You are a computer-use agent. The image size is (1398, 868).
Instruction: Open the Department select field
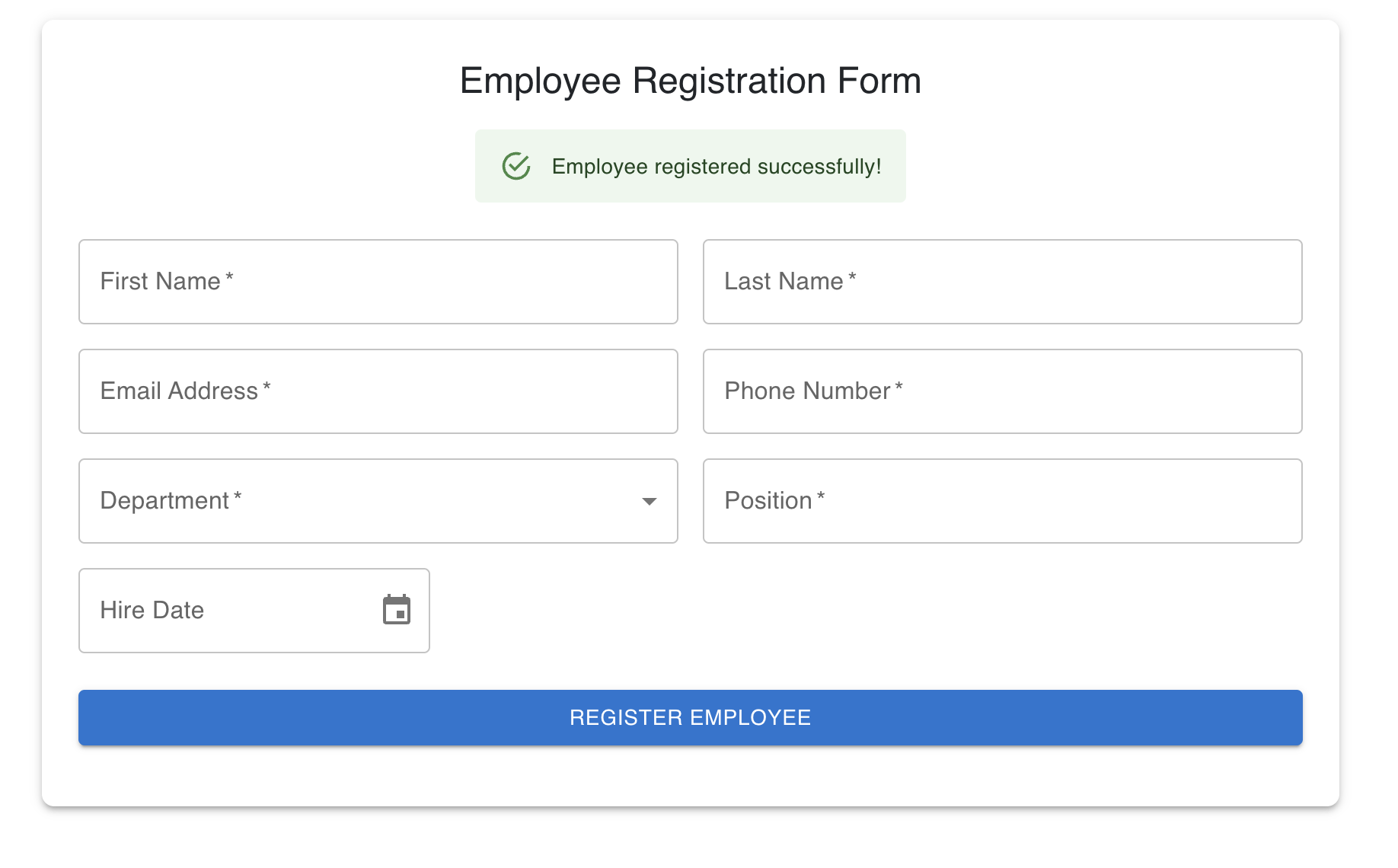[x=365, y=501]
